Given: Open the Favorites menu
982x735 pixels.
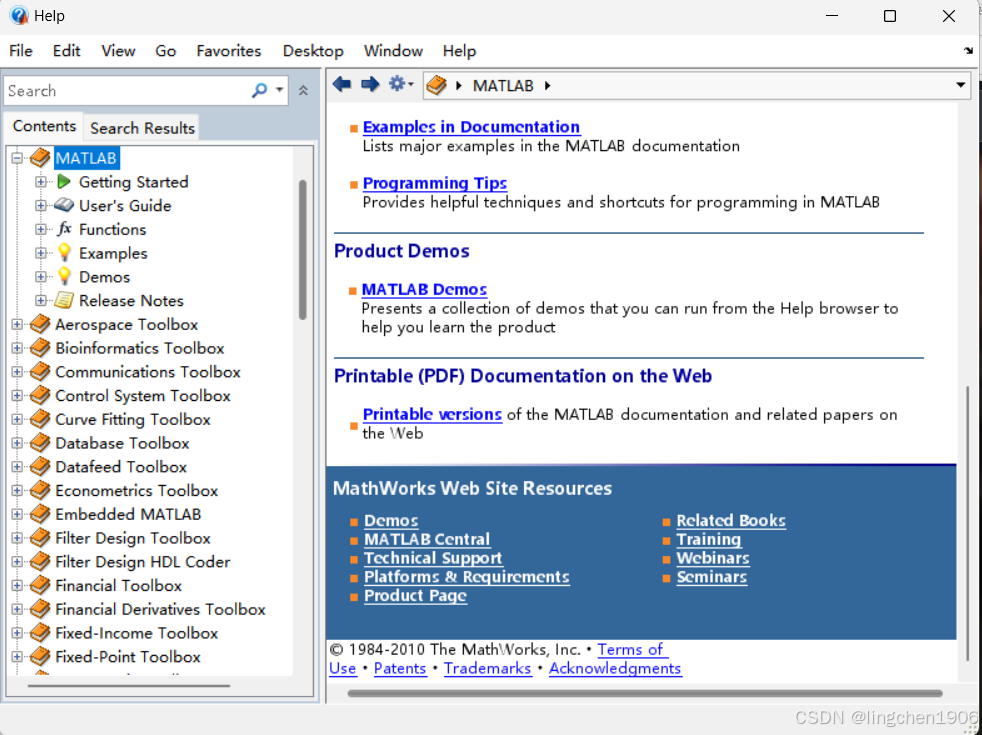Looking at the screenshot, I should pos(229,51).
